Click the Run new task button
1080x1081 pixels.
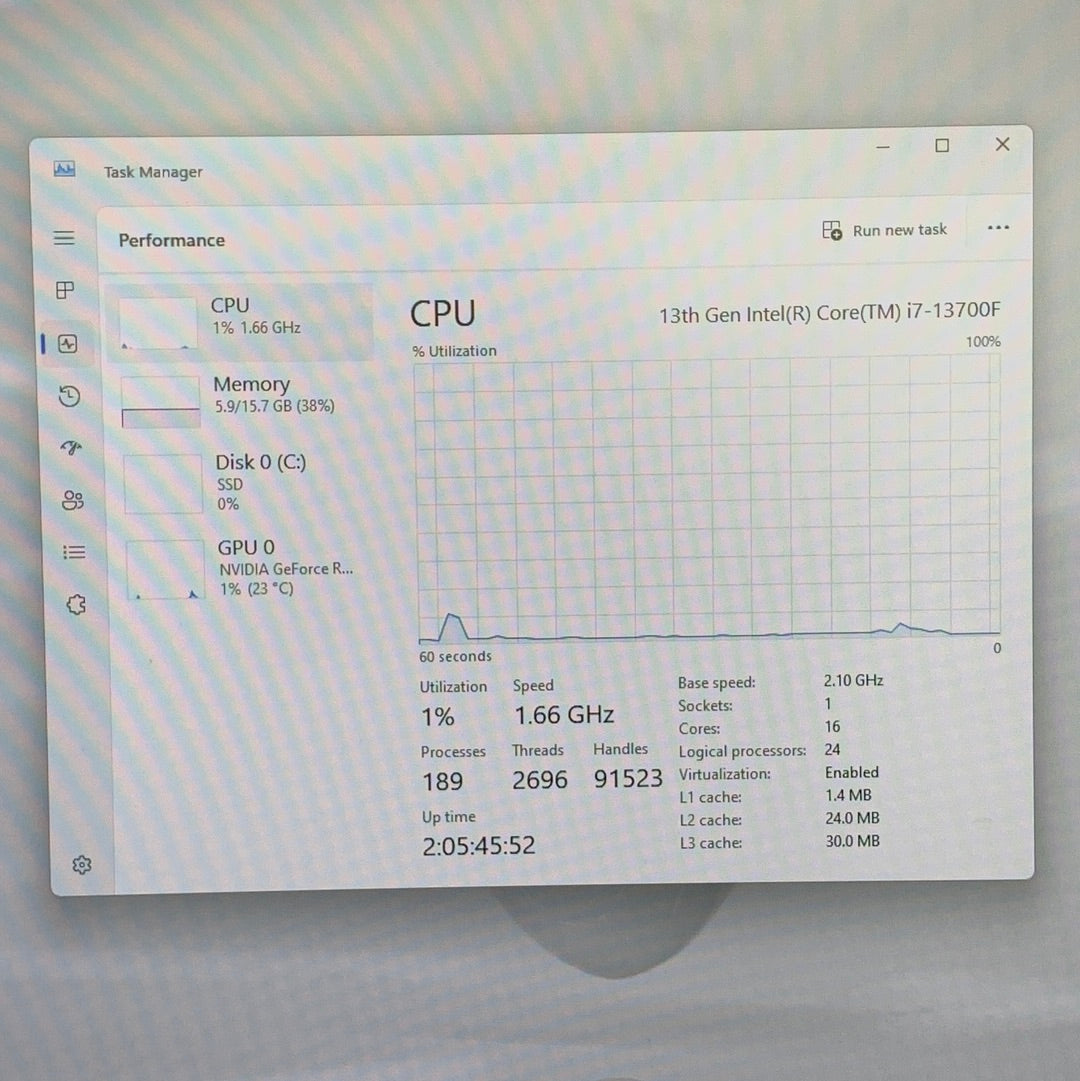[885, 230]
